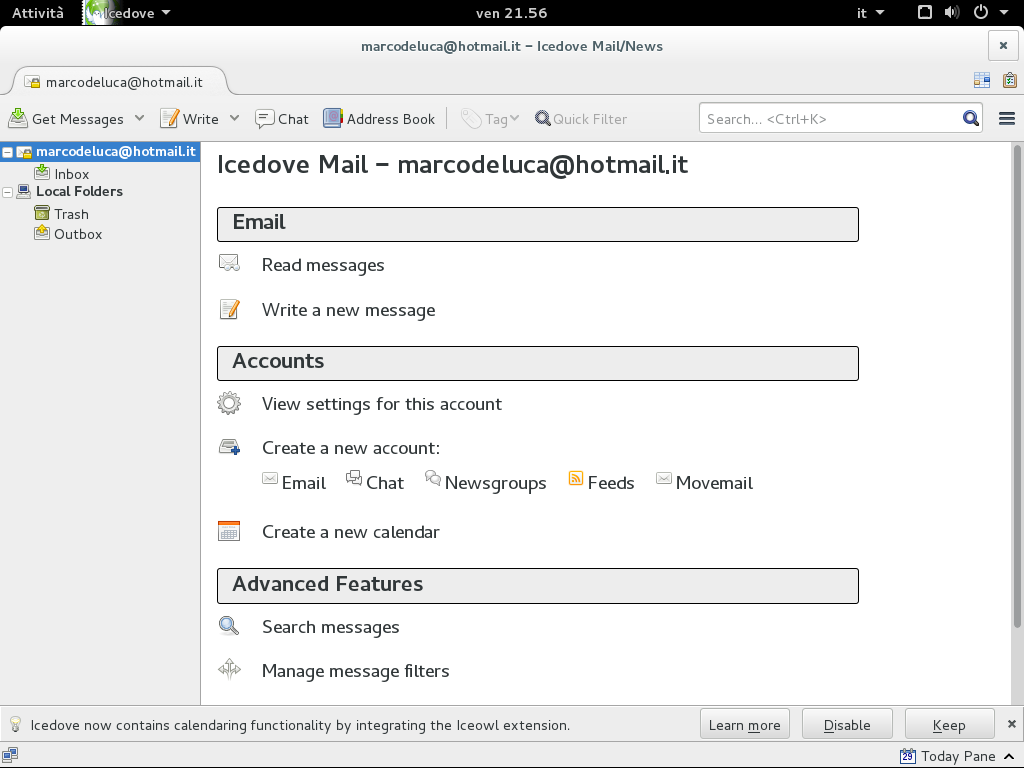Click the Write a new message notepad icon
The image size is (1024, 768).
click(x=229, y=309)
